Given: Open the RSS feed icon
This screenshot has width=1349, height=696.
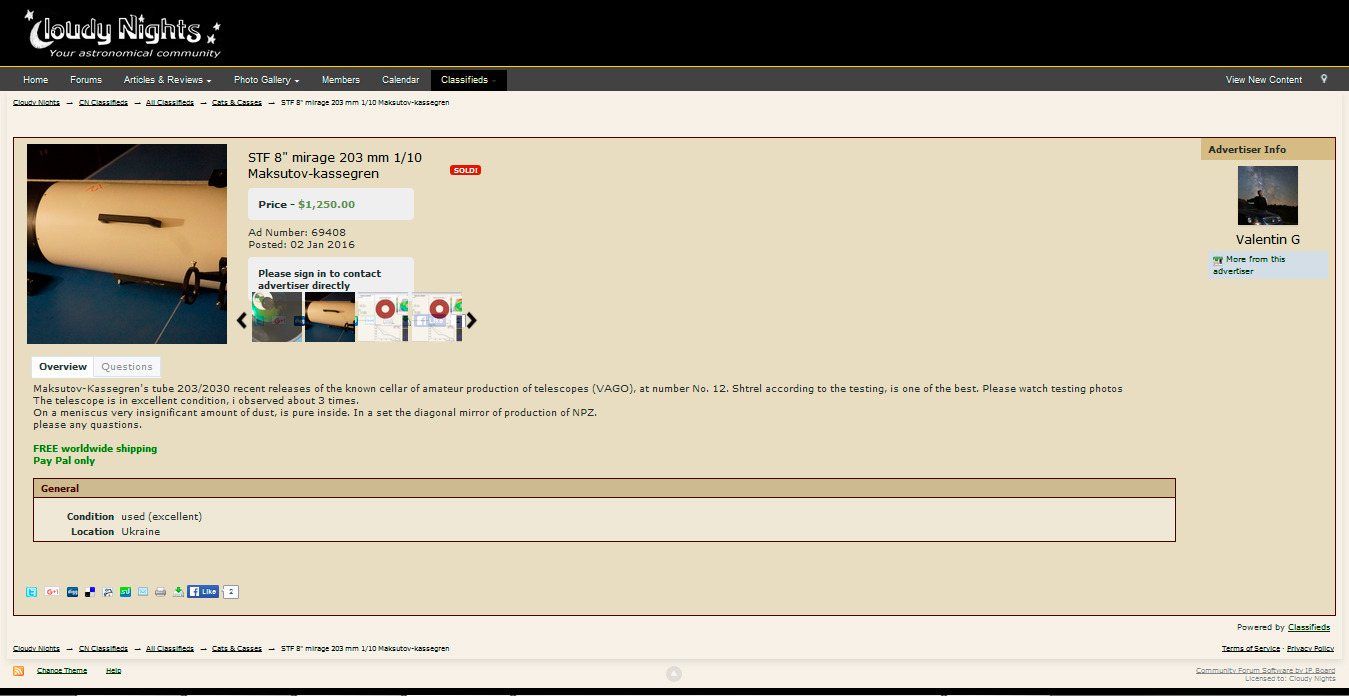Looking at the screenshot, I should (18, 671).
